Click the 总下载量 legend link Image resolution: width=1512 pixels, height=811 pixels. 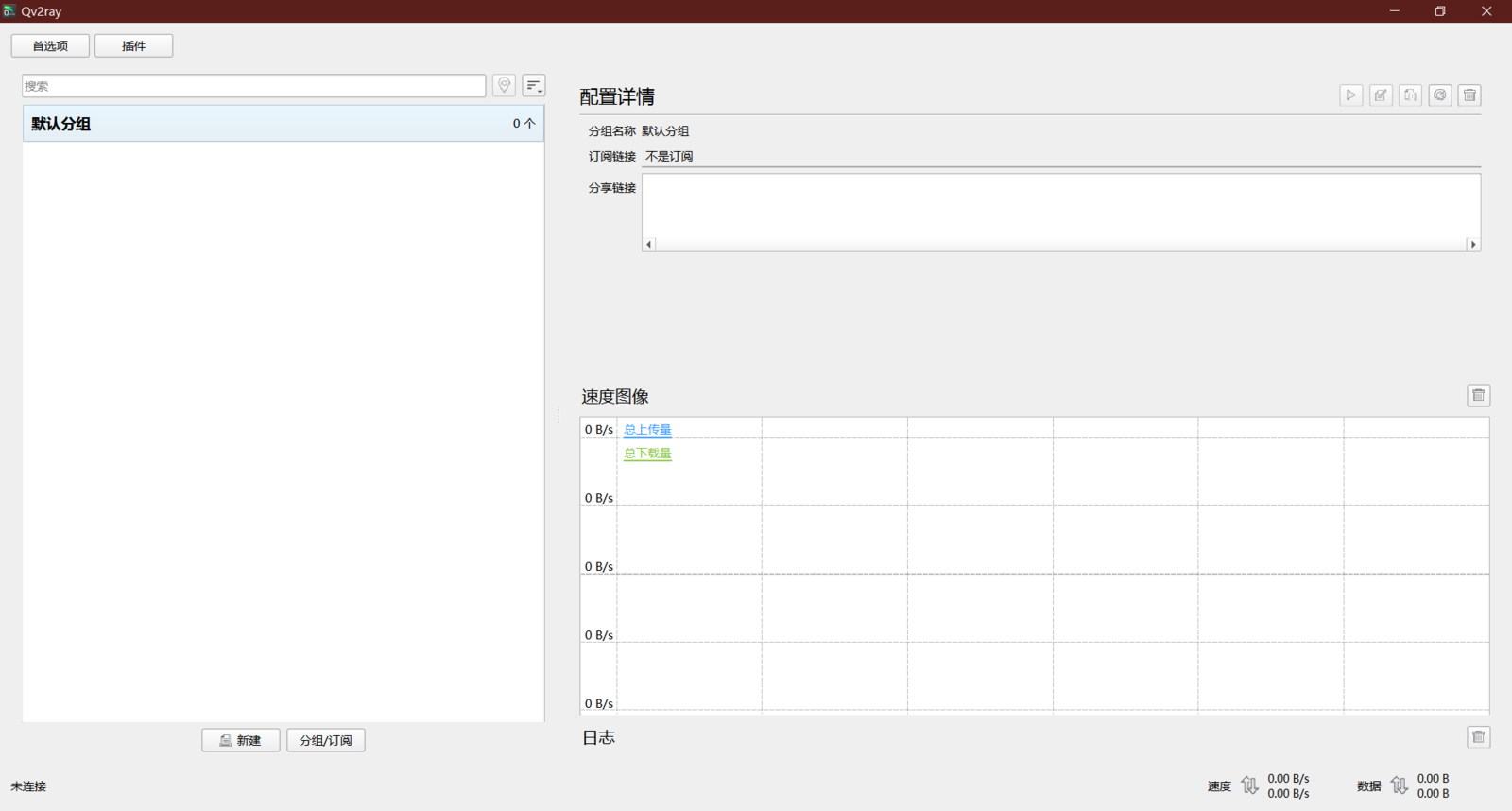pos(647,454)
